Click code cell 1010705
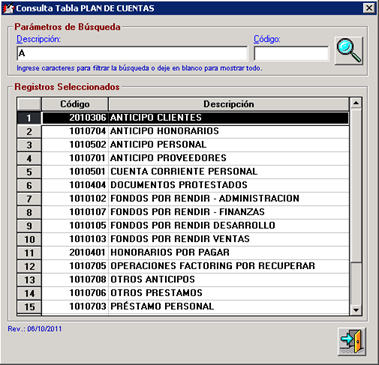 point(75,266)
